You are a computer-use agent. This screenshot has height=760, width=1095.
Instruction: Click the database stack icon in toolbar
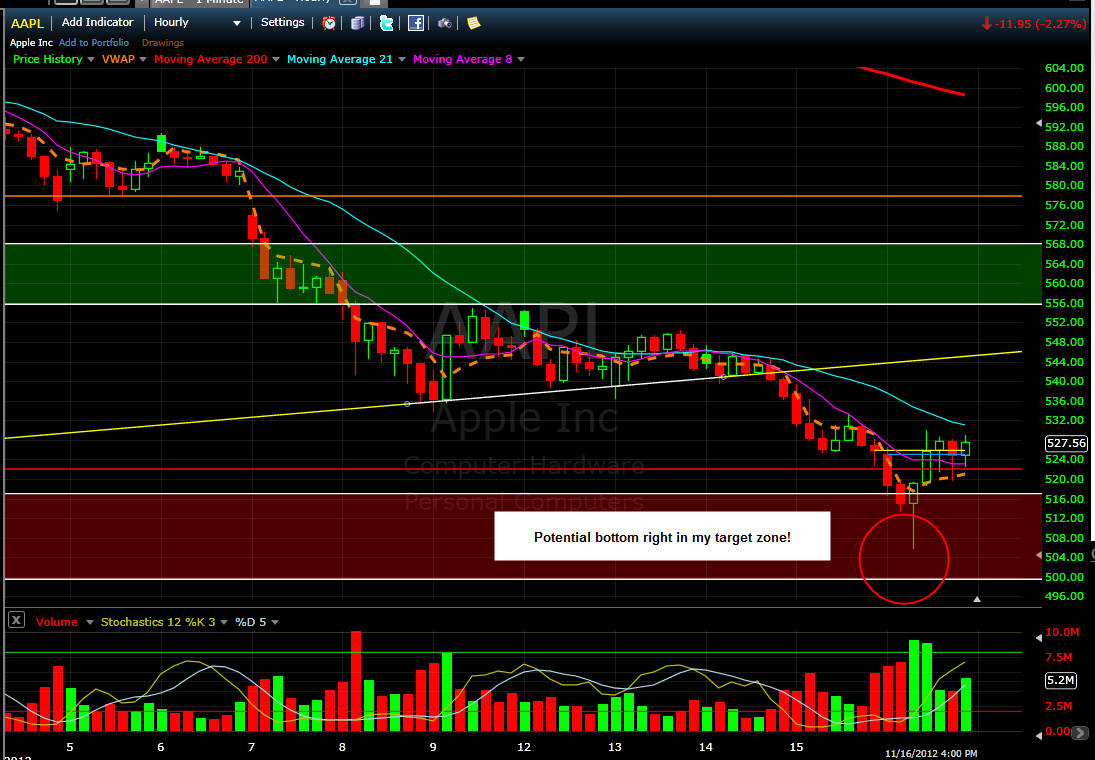click(x=357, y=23)
